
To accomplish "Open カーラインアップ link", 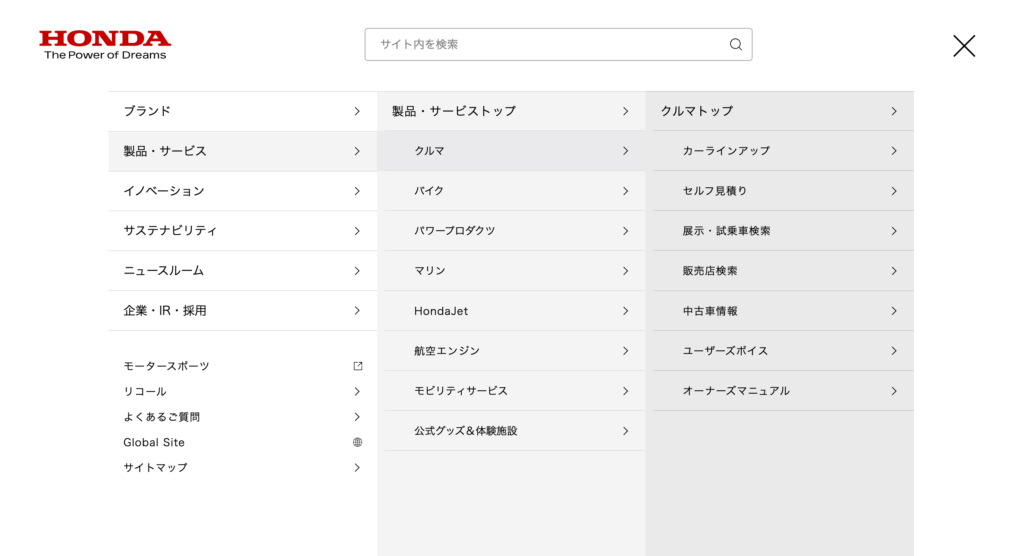I will click(x=783, y=151).
